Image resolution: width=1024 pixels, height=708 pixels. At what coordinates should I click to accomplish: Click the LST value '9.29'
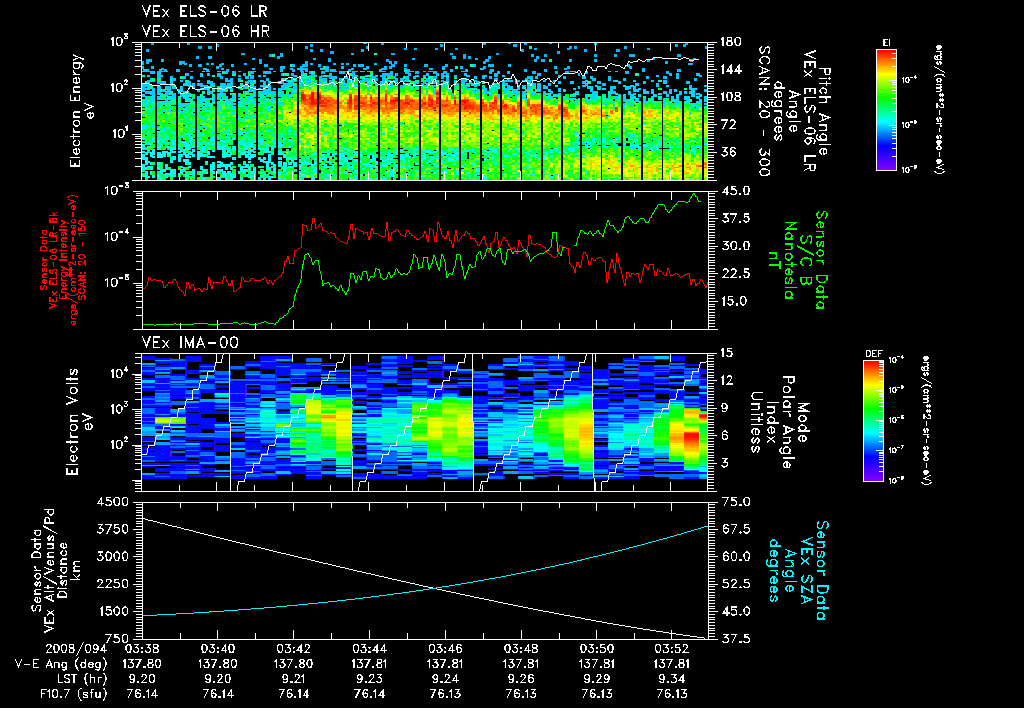pos(597,679)
